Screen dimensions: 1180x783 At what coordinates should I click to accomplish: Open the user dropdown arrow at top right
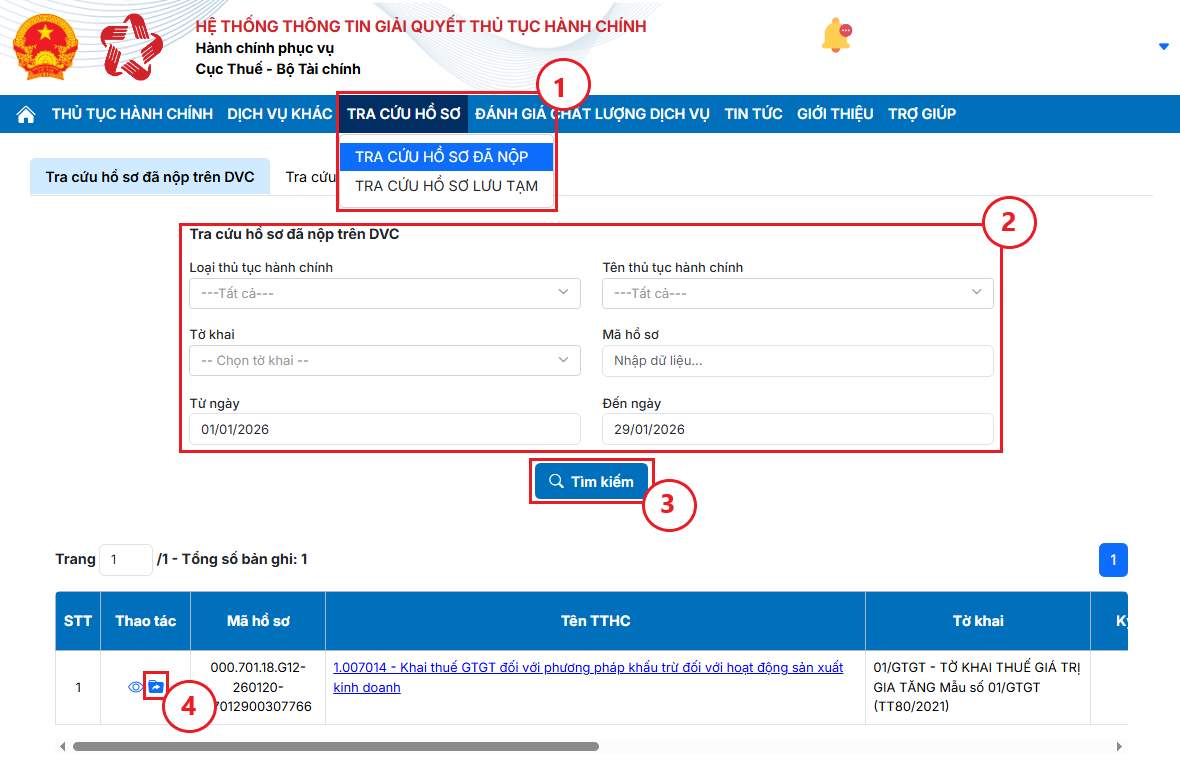pyautogui.click(x=1163, y=46)
